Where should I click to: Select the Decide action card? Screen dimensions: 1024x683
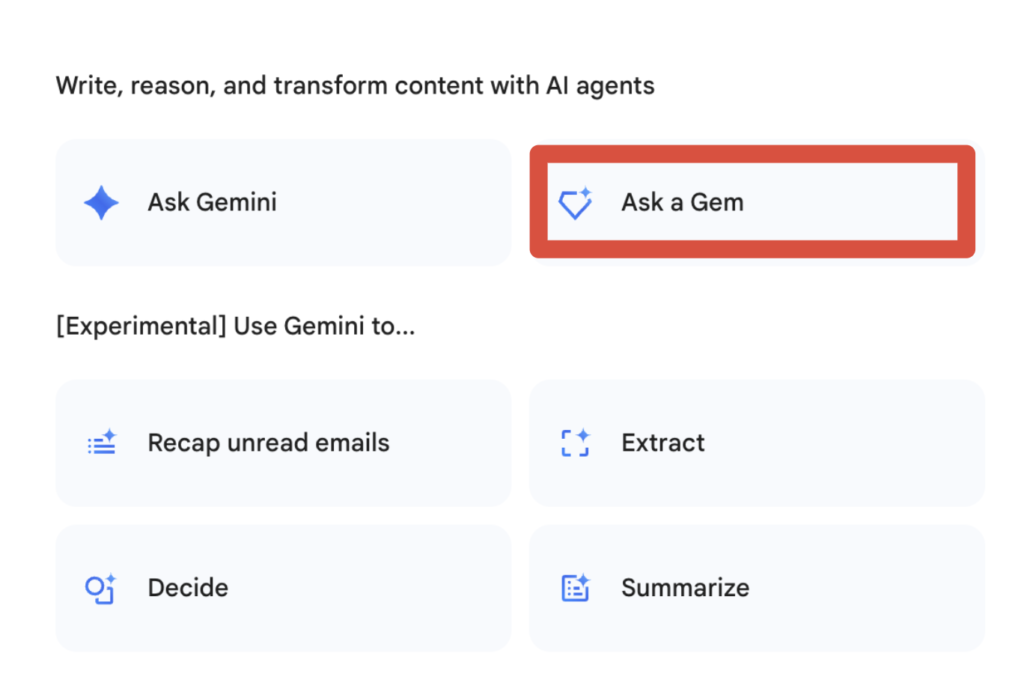pos(283,588)
